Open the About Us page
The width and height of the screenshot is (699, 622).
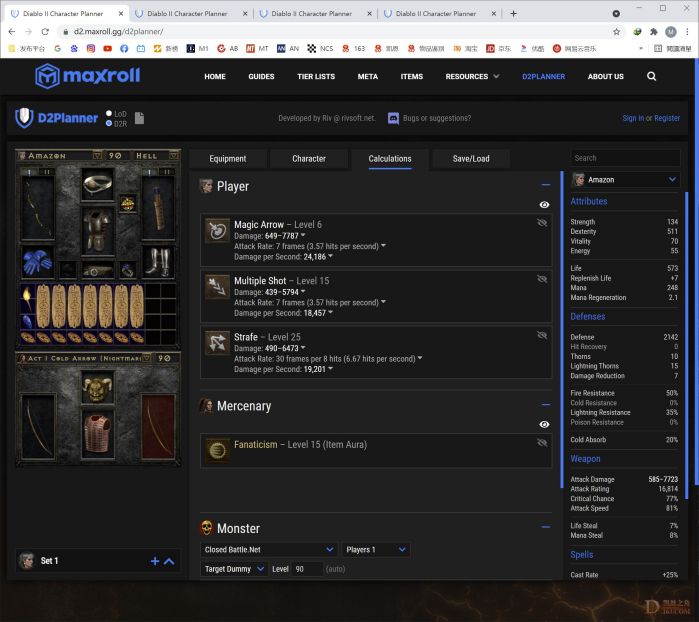605,76
